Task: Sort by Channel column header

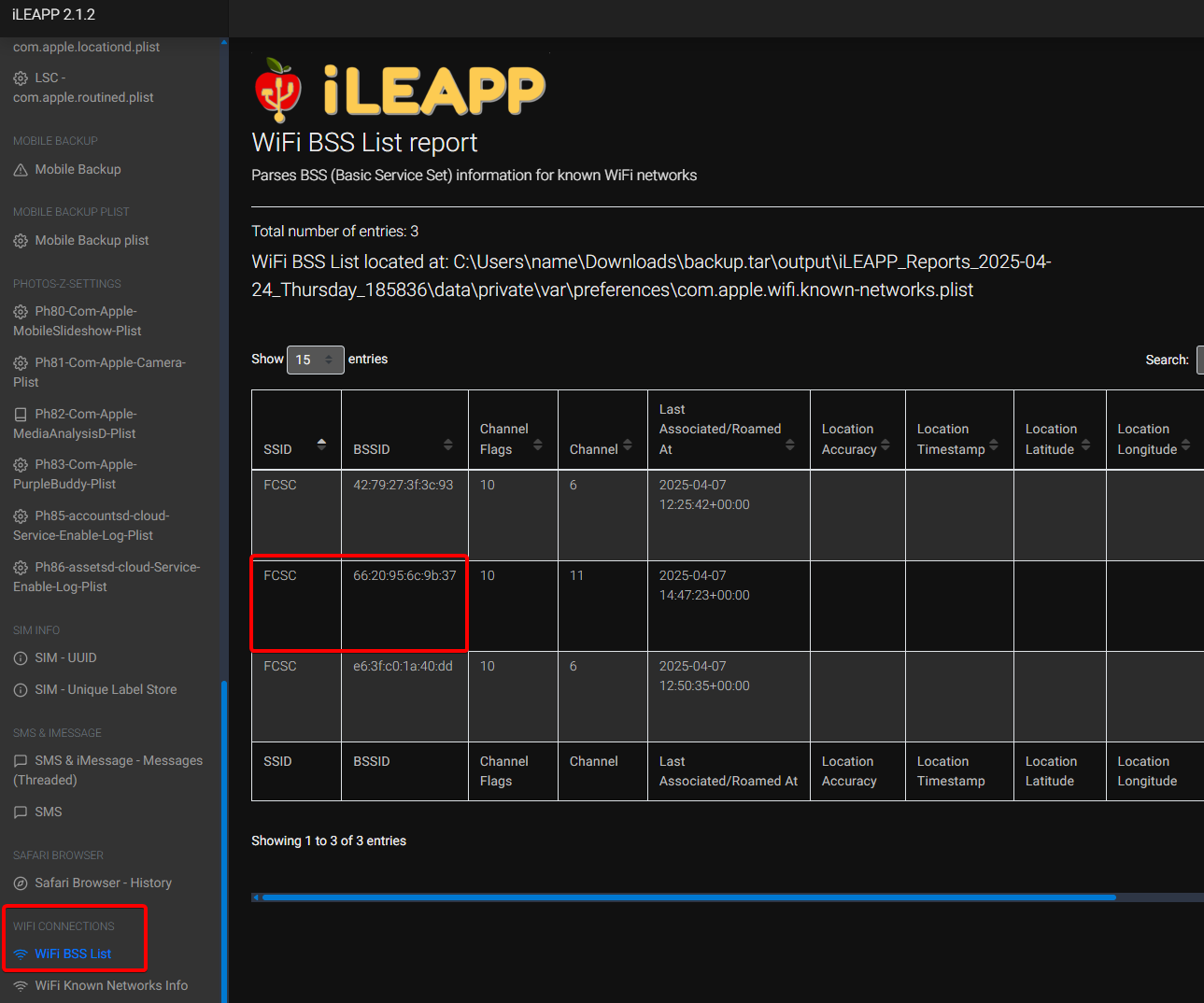Action: coord(602,430)
